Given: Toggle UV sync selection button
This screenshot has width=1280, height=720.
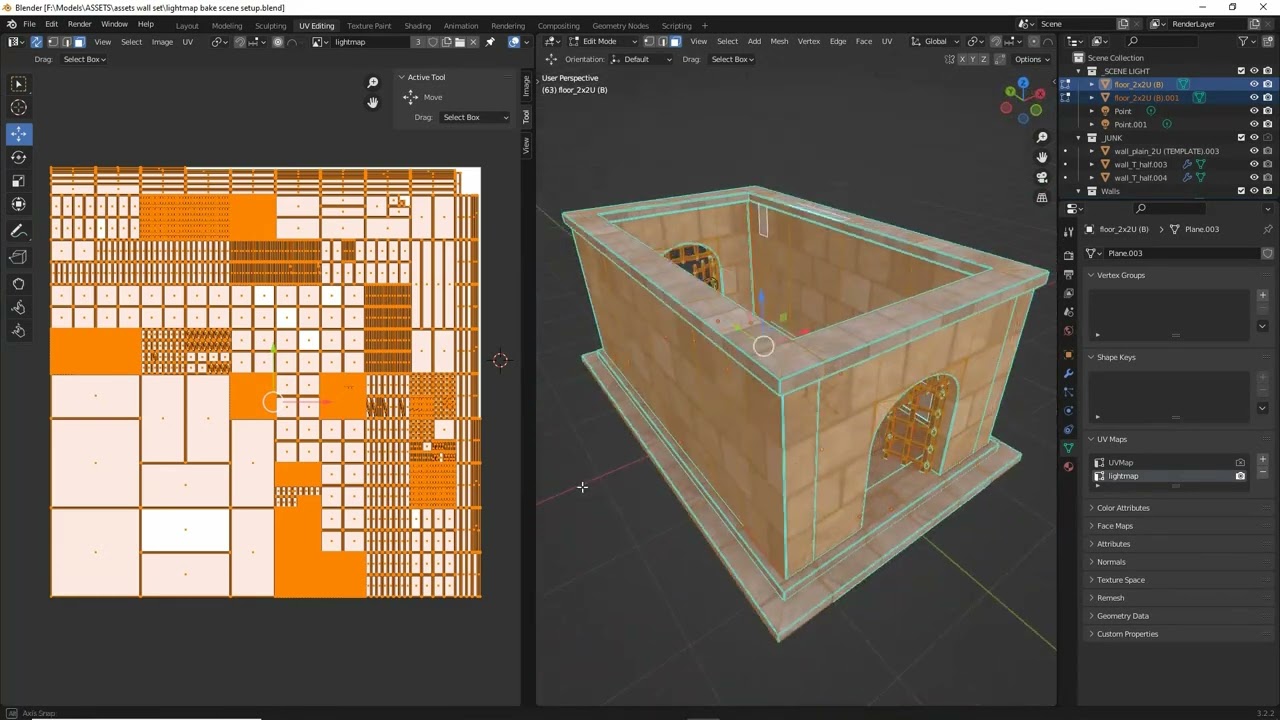Looking at the screenshot, I should tap(36, 42).
